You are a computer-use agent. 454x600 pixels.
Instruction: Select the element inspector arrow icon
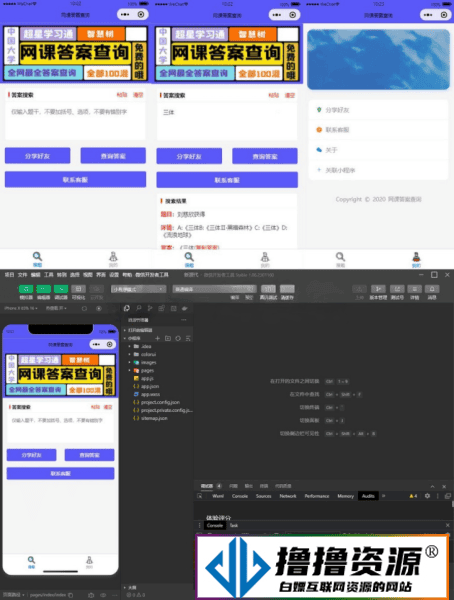(x=199, y=496)
